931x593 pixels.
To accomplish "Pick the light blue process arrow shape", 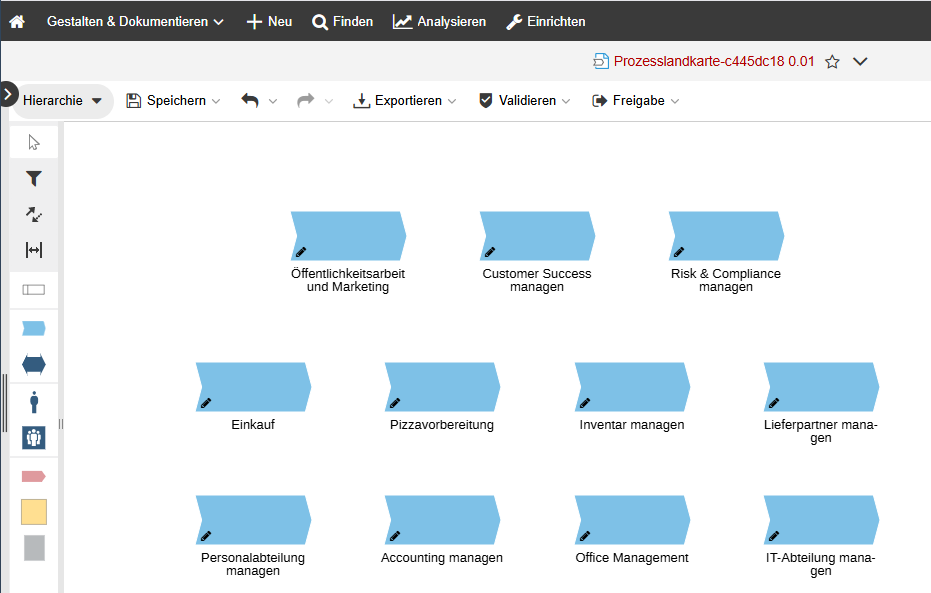I will [x=34, y=328].
